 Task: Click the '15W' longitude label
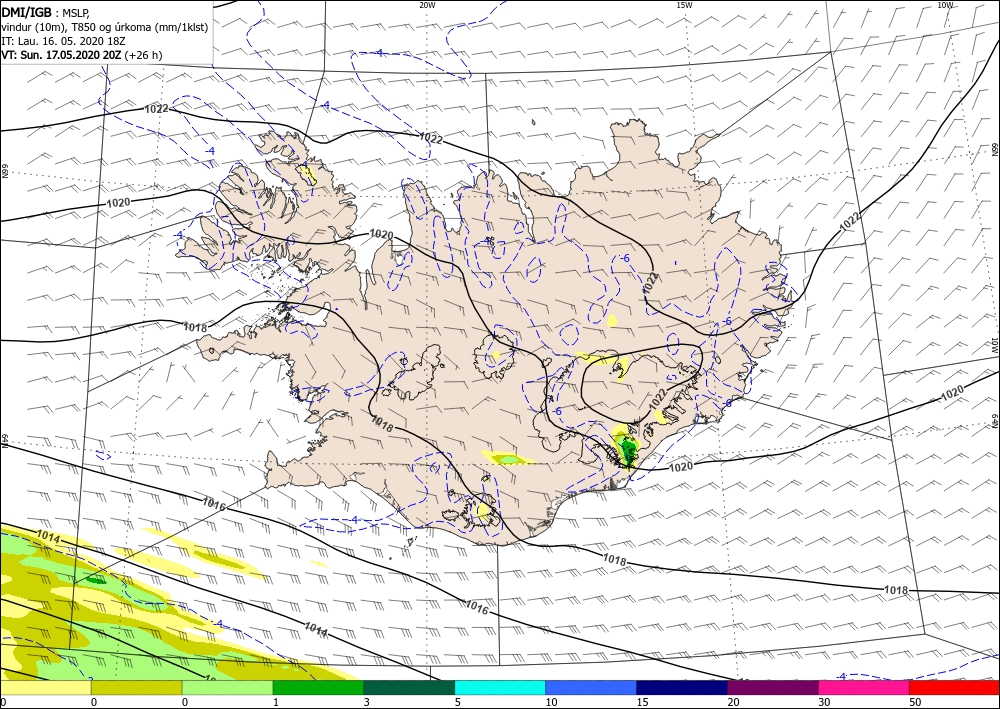[684, 5]
